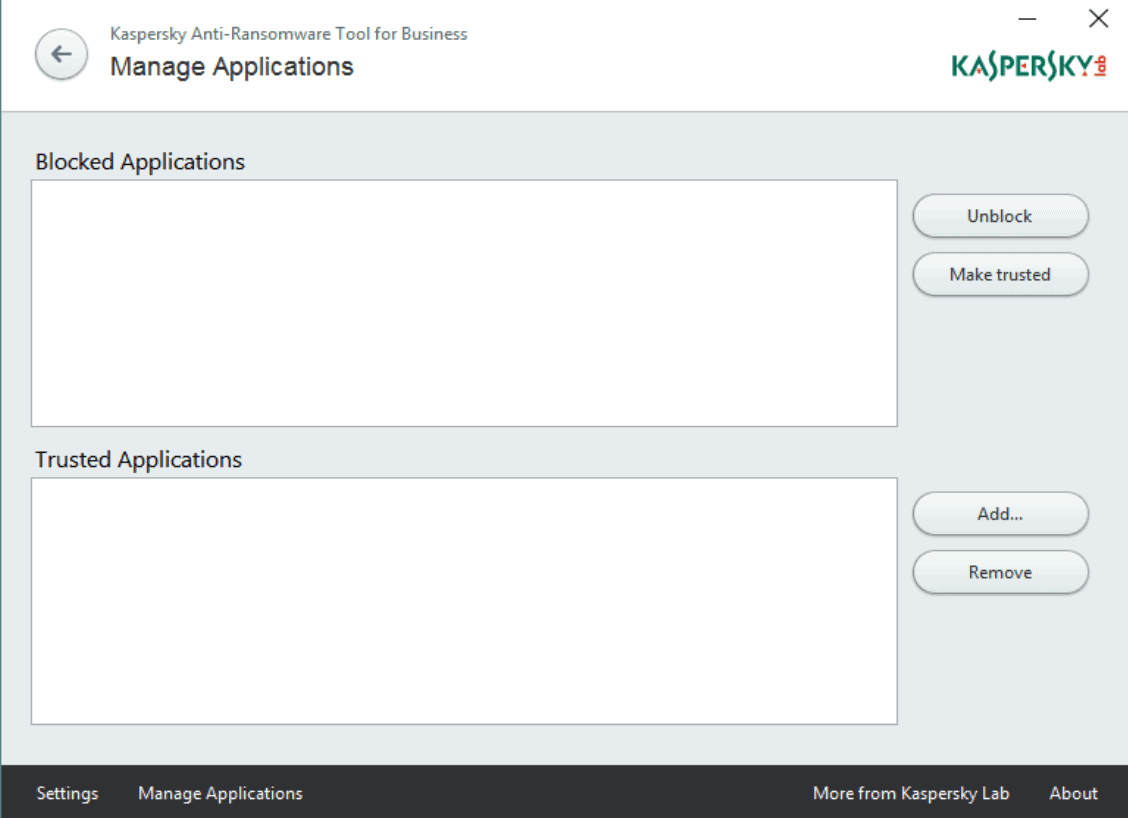Screen dimensions: 1128x818
Task: Click the Unblock button
Action: (x=1000, y=216)
